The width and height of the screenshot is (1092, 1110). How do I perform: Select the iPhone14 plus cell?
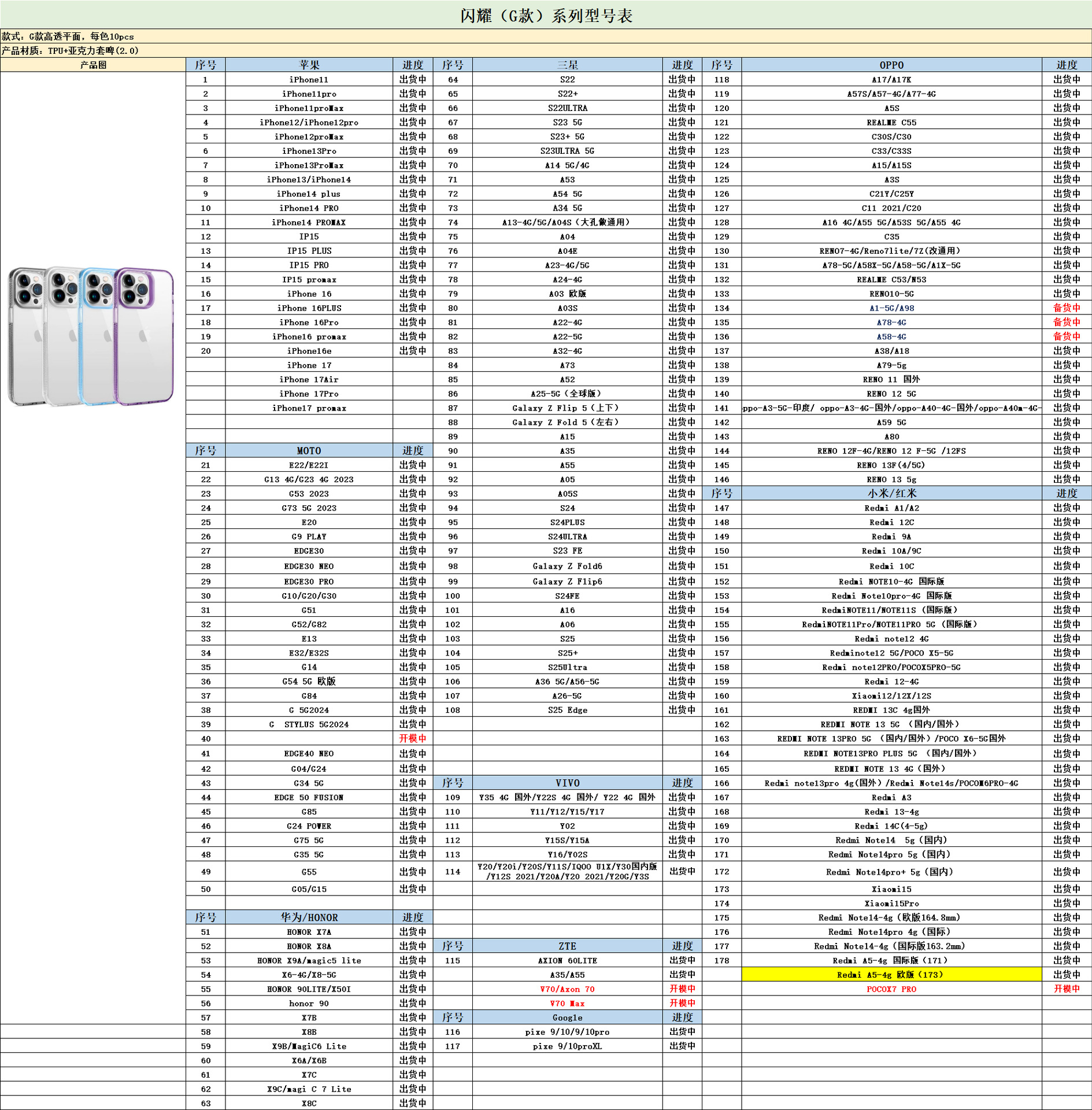click(309, 194)
